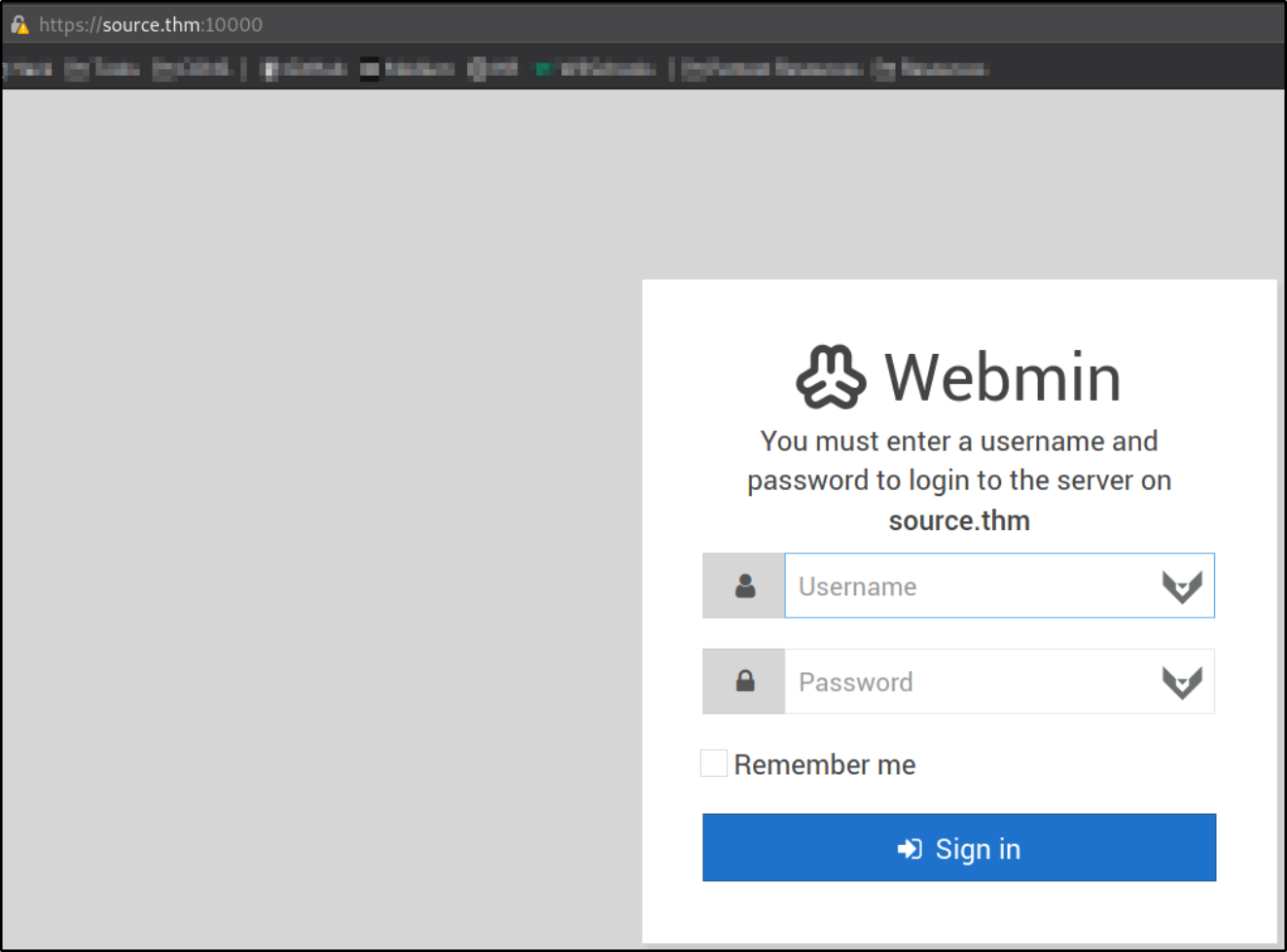Viewport: 1287px width, 952px height.
Task: Click the "Webmin" heading text
Action: tap(1003, 377)
